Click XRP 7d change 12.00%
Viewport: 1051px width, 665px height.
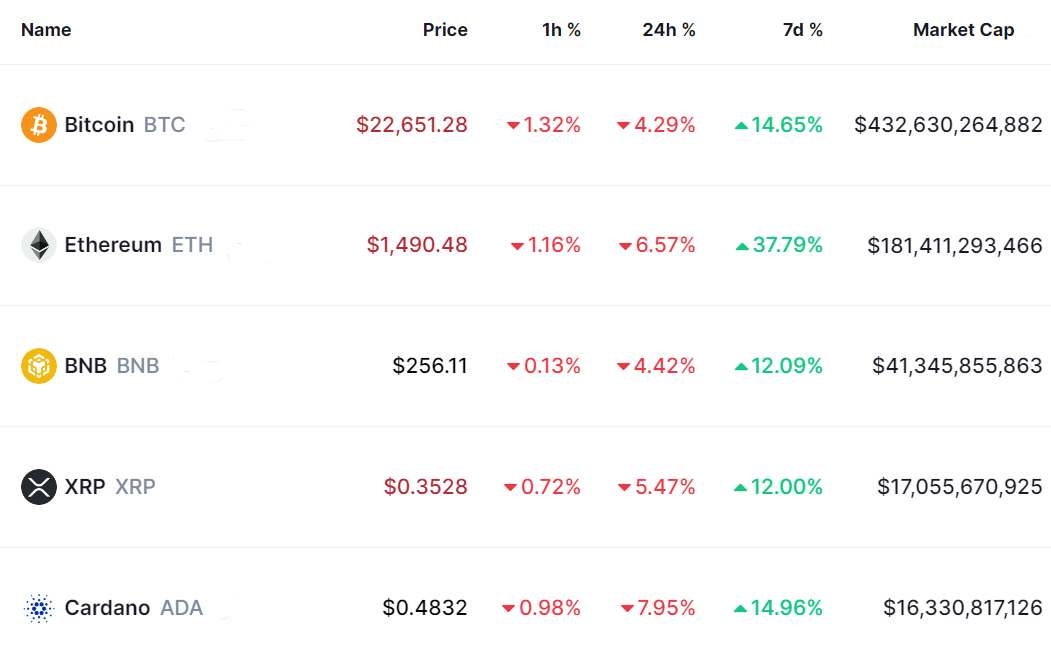click(x=786, y=487)
